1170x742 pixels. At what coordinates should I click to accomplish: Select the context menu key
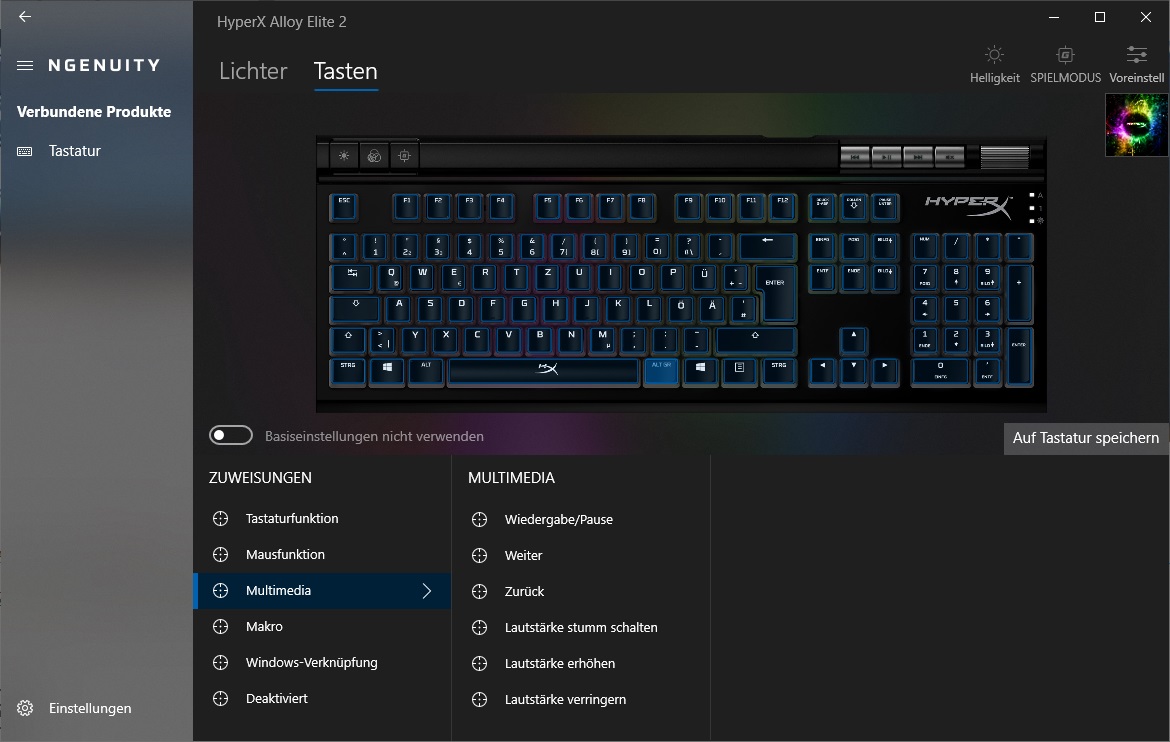click(x=739, y=372)
